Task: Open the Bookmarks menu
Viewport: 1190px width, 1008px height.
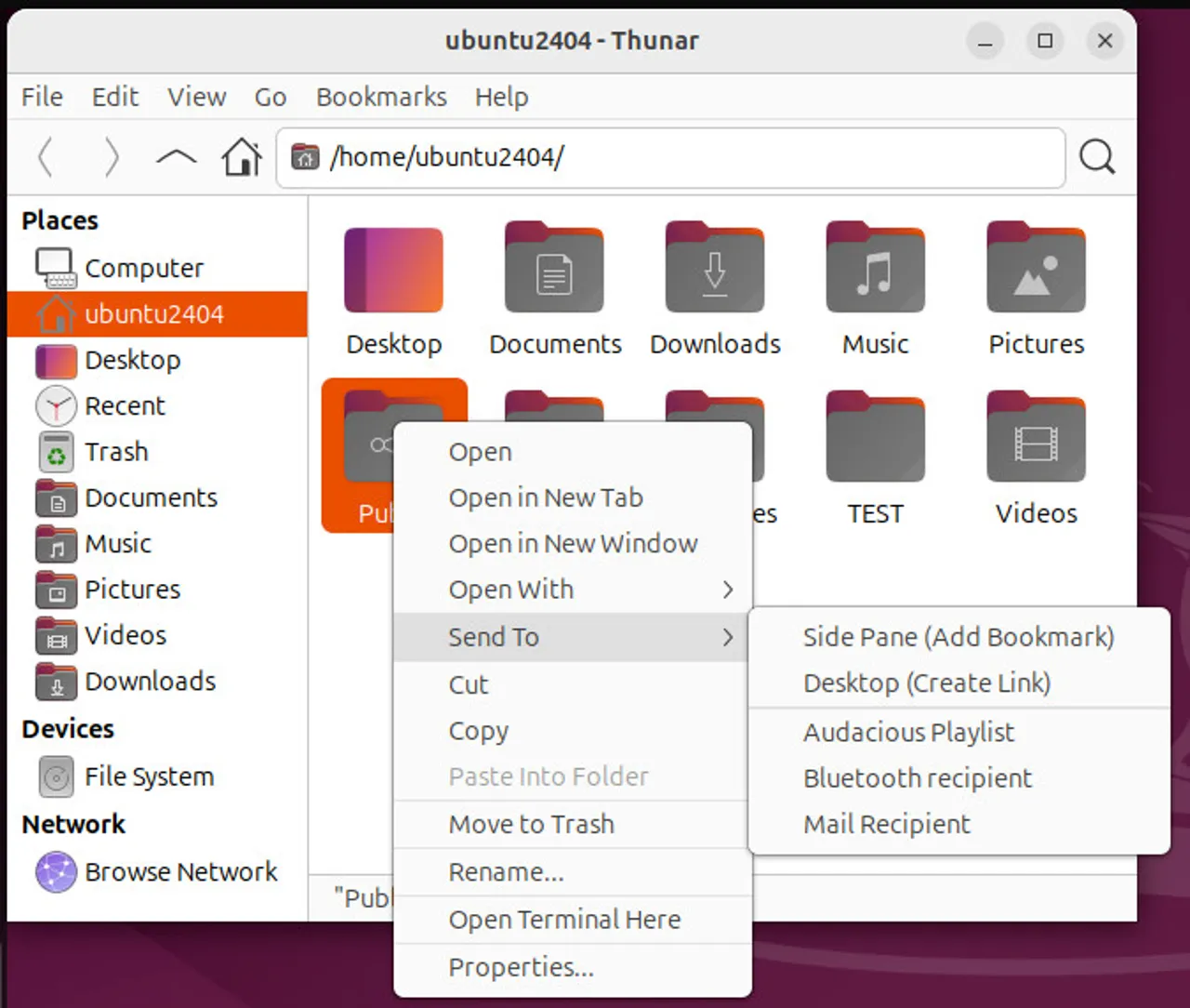Action: (x=381, y=97)
